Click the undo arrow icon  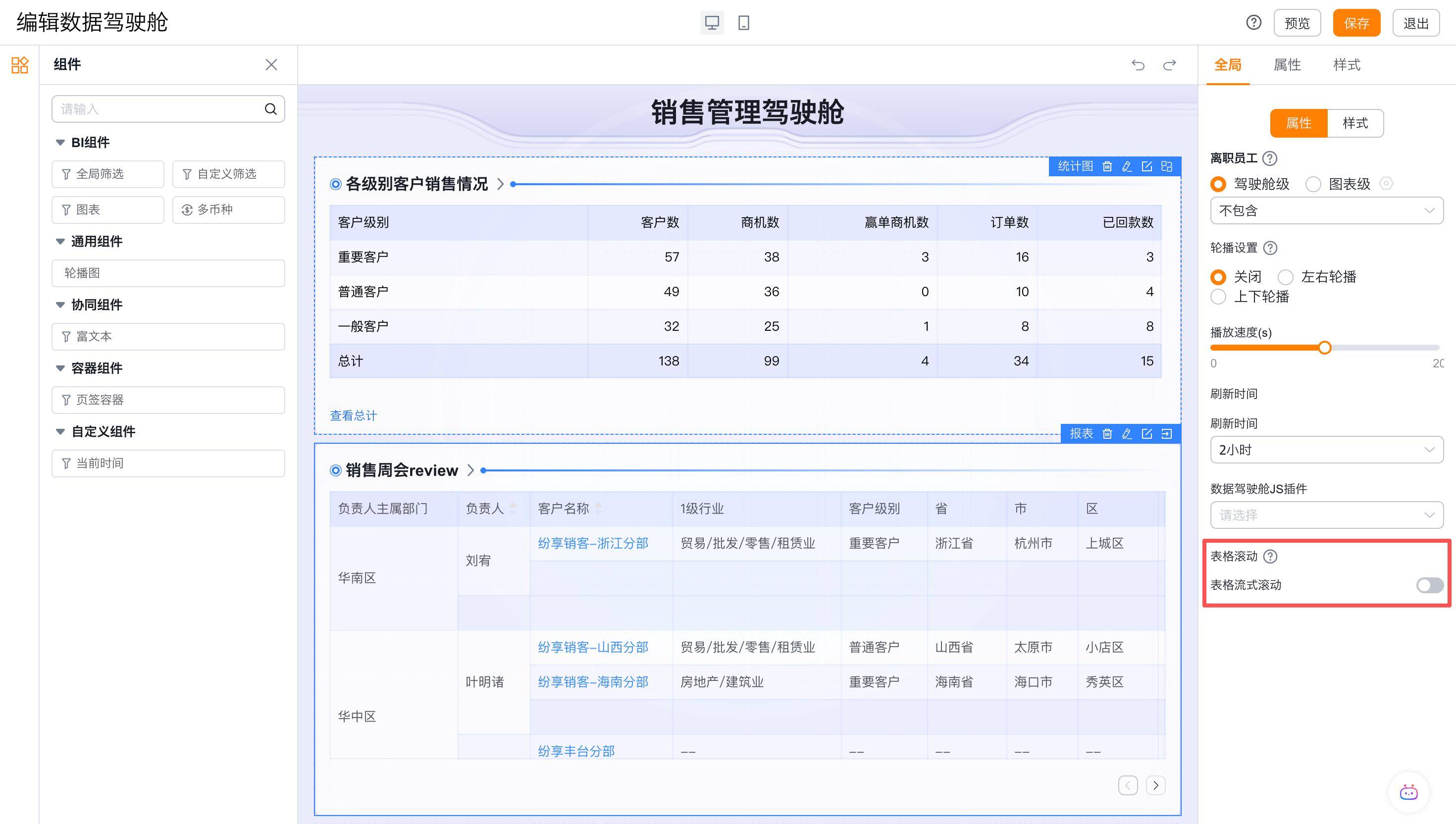(1138, 65)
